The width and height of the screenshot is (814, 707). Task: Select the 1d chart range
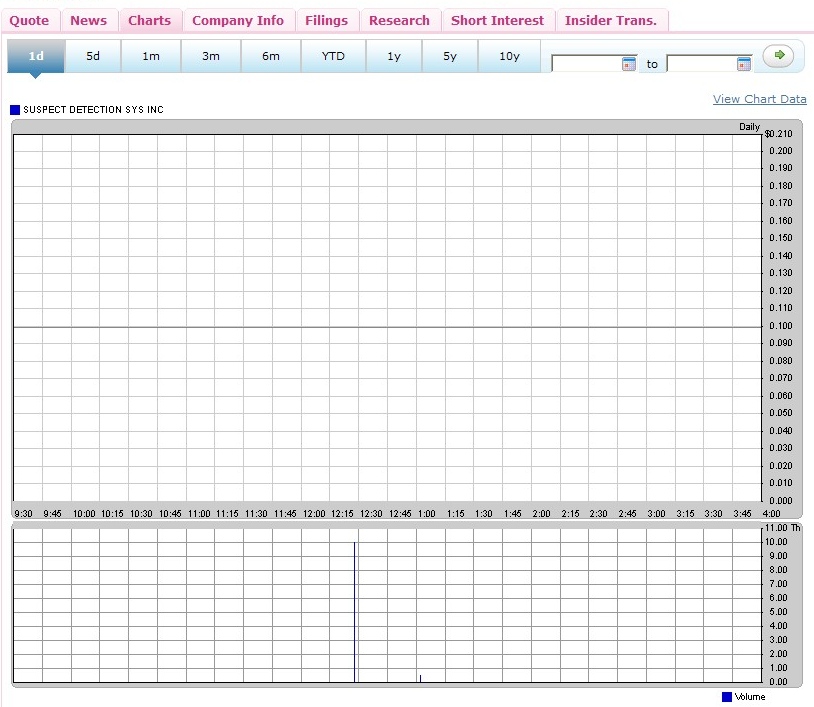[36, 56]
